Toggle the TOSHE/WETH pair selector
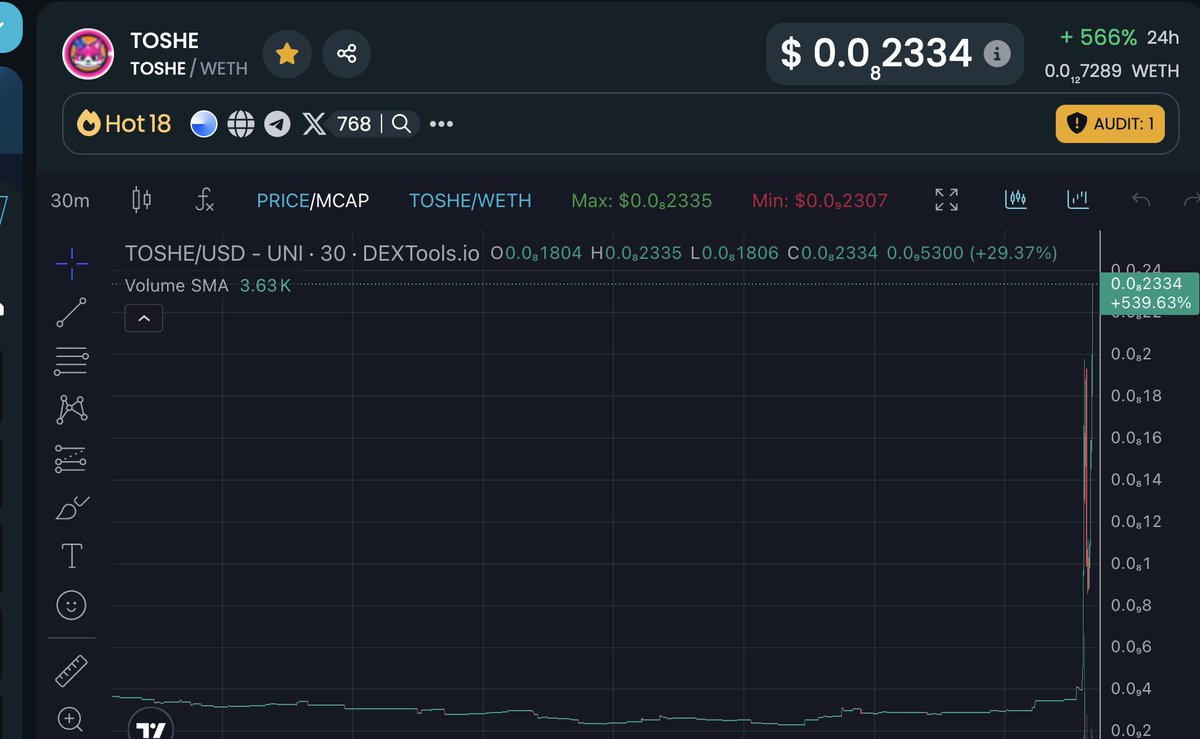Image resolution: width=1200 pixels, height=739 pixels. click(470, 201)
